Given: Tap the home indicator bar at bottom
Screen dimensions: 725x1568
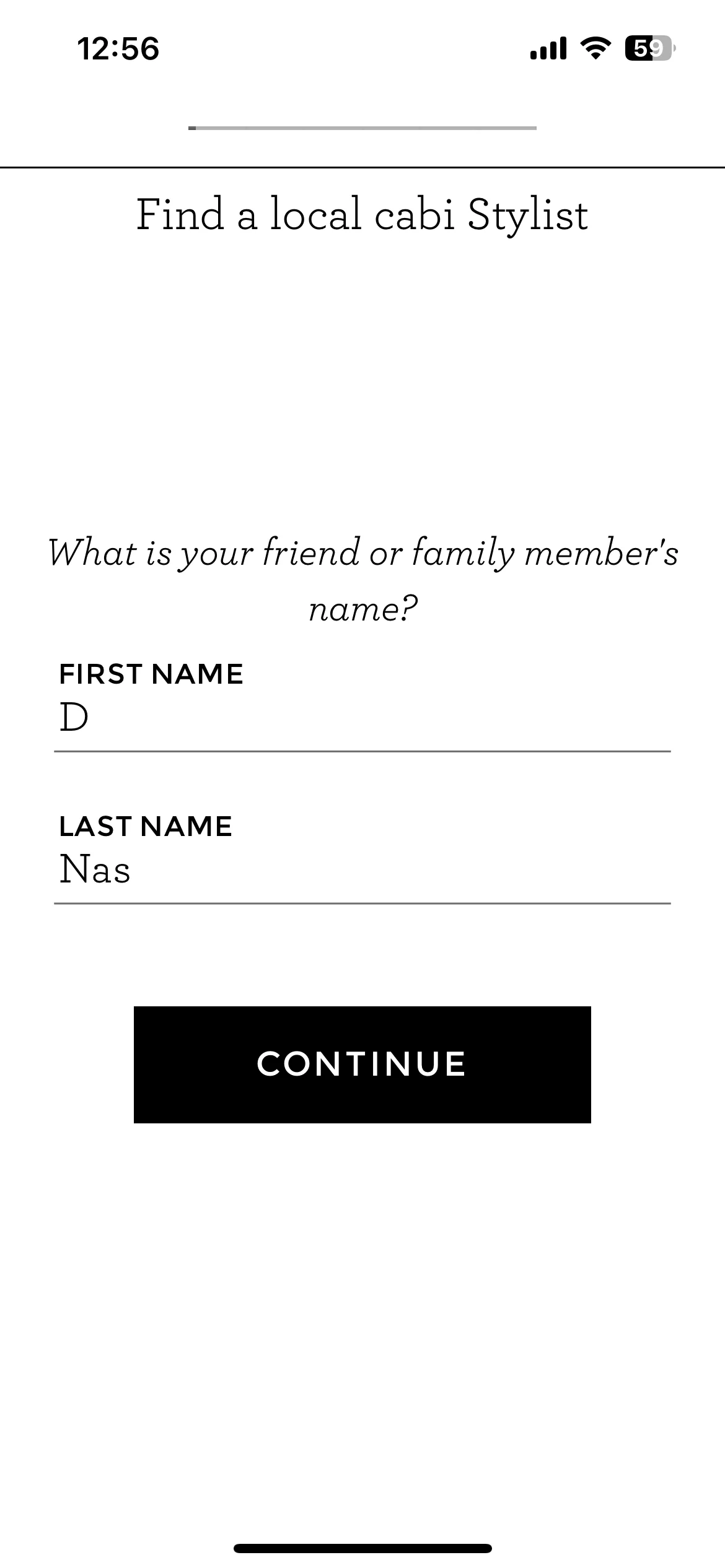Looking at the screenshot, I should pyautogui.click(x=362, y=1548).
